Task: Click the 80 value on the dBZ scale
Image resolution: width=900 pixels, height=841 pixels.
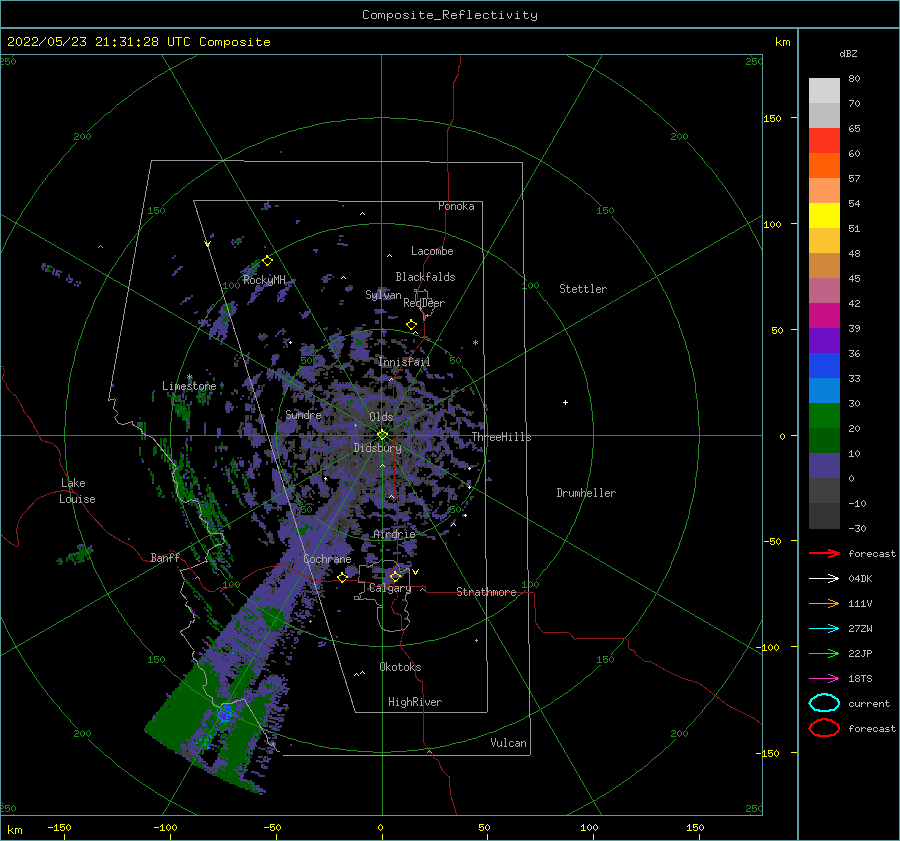Action: point(854,79)
